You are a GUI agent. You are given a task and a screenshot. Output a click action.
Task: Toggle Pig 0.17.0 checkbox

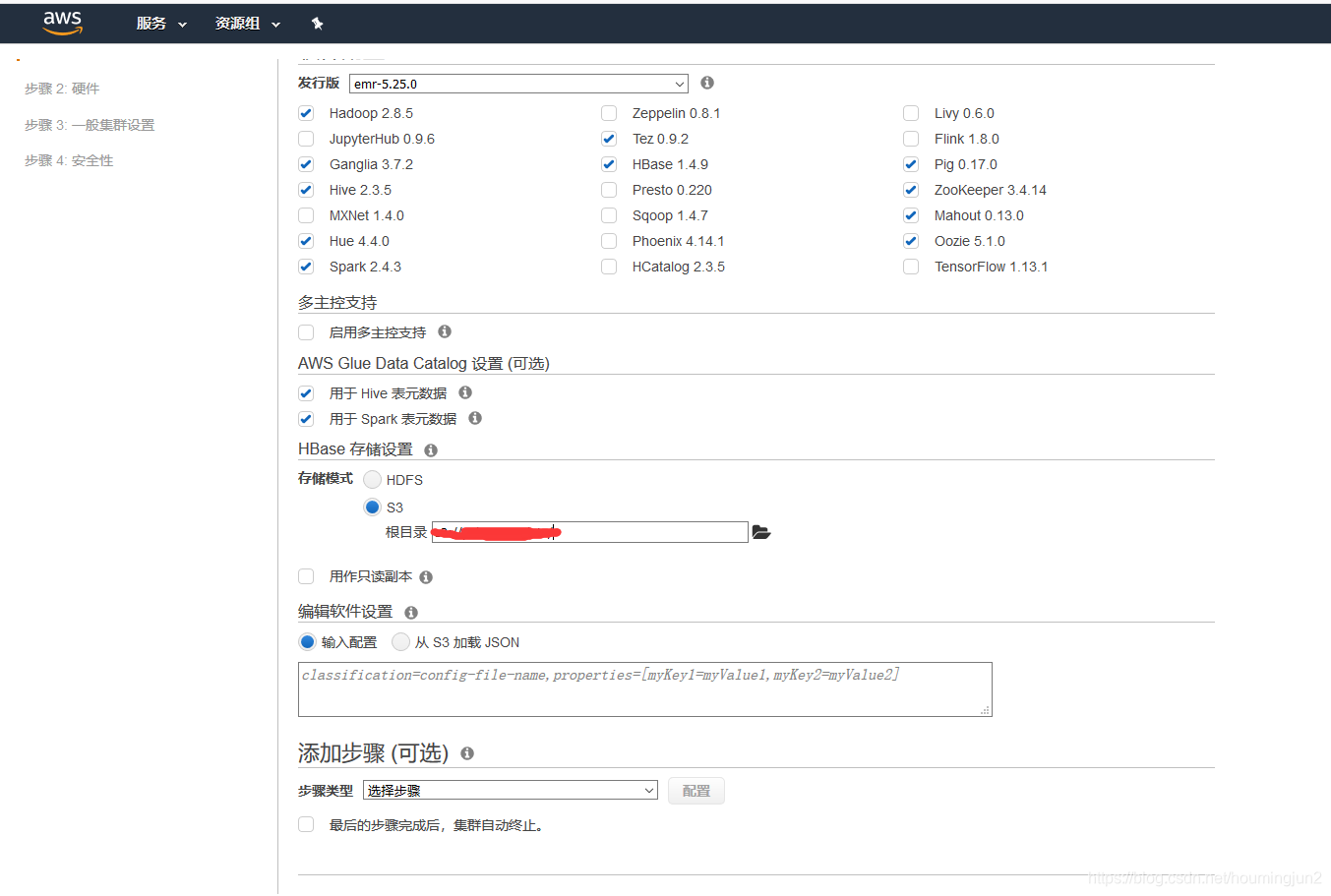point(911,164)
